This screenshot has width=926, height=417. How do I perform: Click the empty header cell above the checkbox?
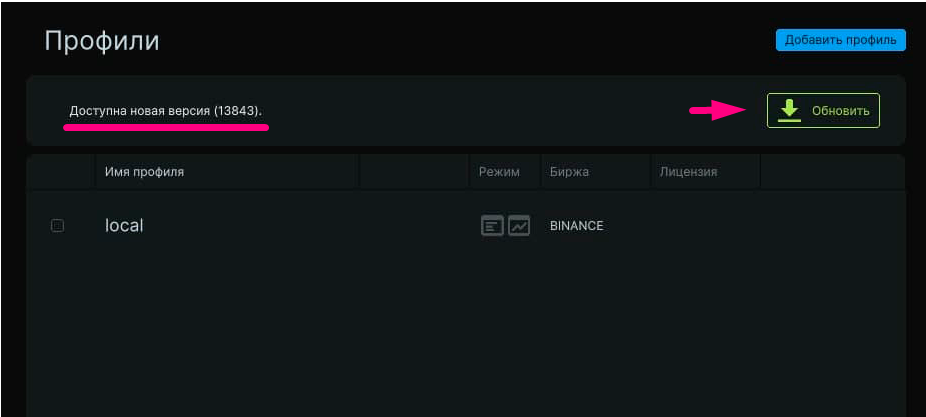[60, 172]
